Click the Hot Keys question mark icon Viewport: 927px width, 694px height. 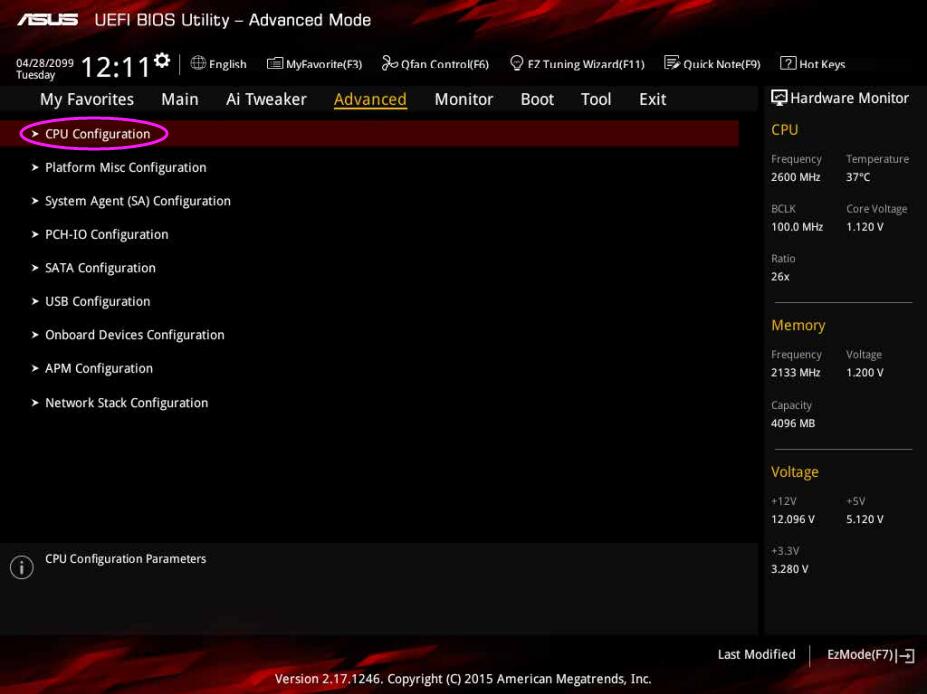click(788, 63)
